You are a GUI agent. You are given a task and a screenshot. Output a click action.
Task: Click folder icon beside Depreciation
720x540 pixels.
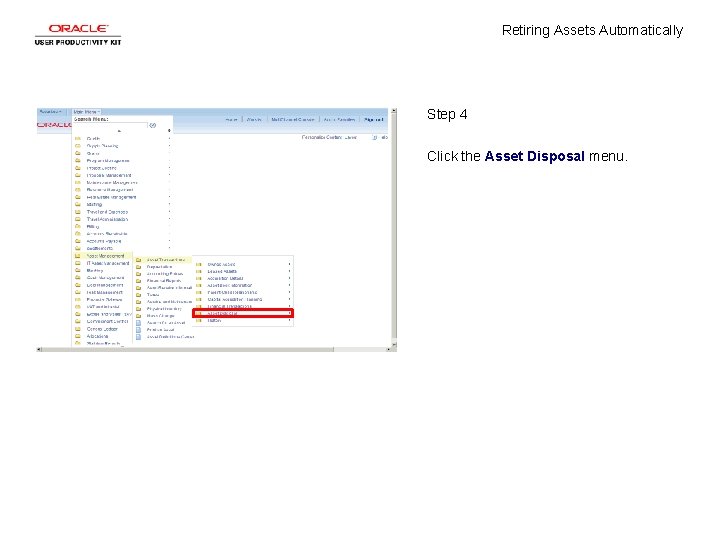click(138, 267)
